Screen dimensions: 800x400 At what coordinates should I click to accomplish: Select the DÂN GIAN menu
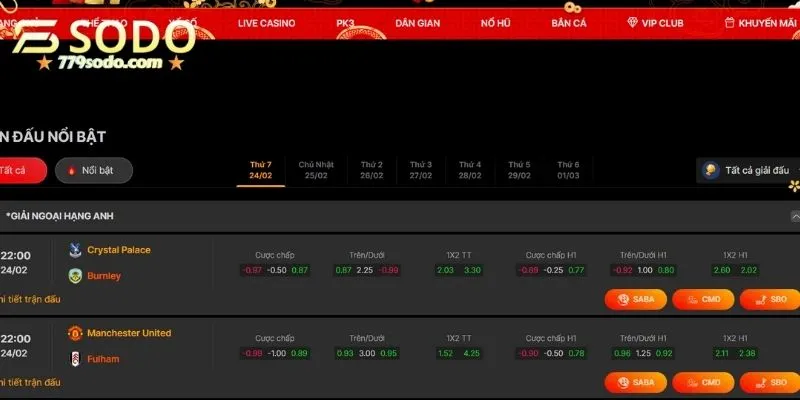click(417, 23)
